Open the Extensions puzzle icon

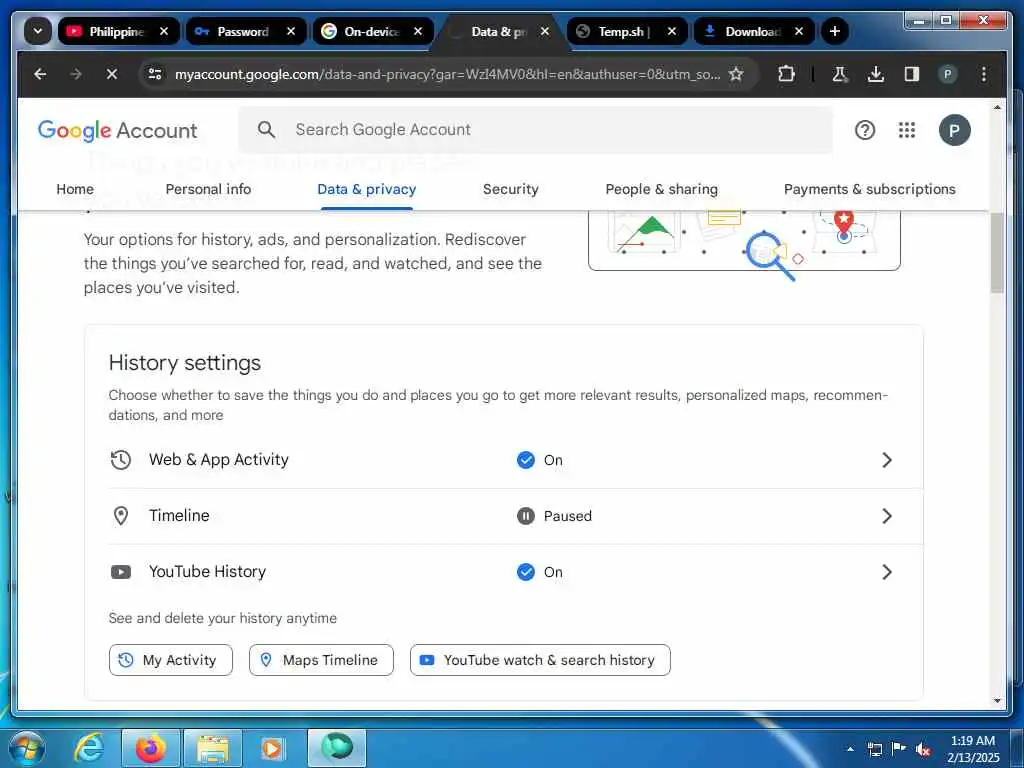(x=787, y=74)
